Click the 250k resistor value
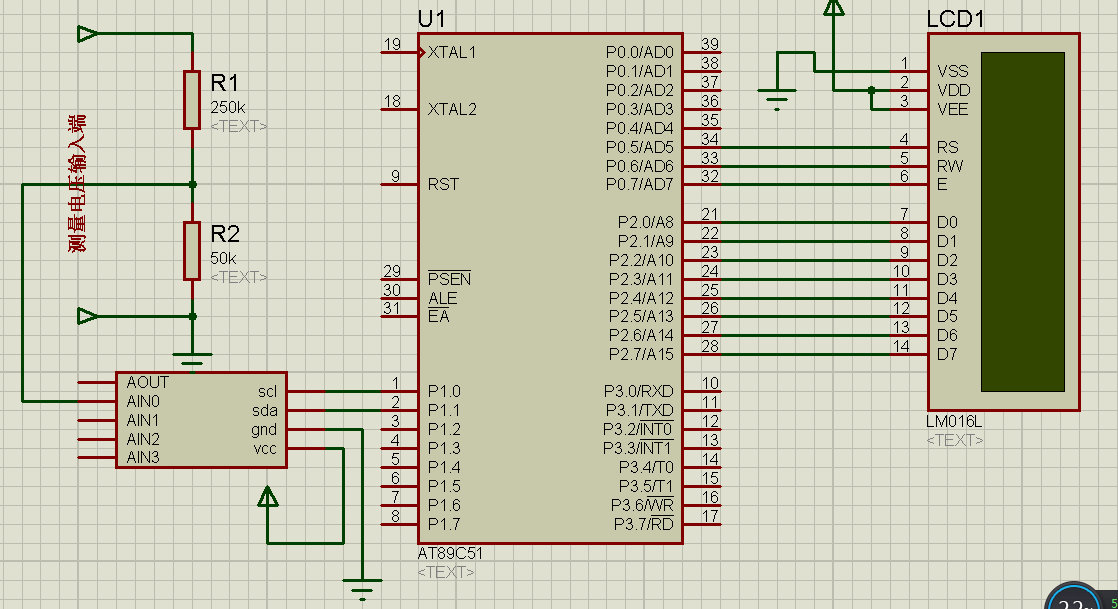Screen dimensions: 1118x609 pyautogui.click(x=227, y=108)
